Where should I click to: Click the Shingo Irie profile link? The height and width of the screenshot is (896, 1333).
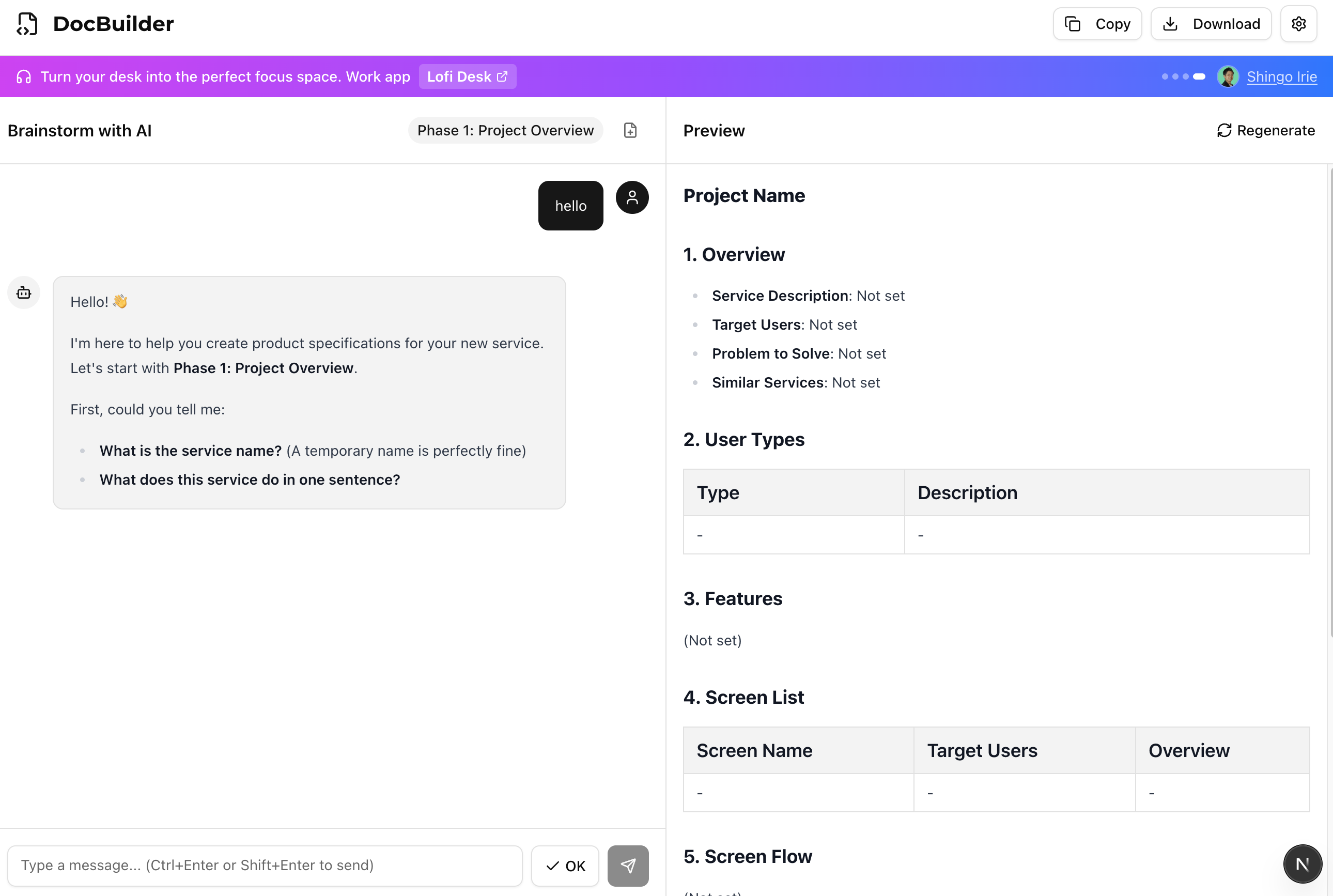pyautogui.click(x=1281, y=76)
